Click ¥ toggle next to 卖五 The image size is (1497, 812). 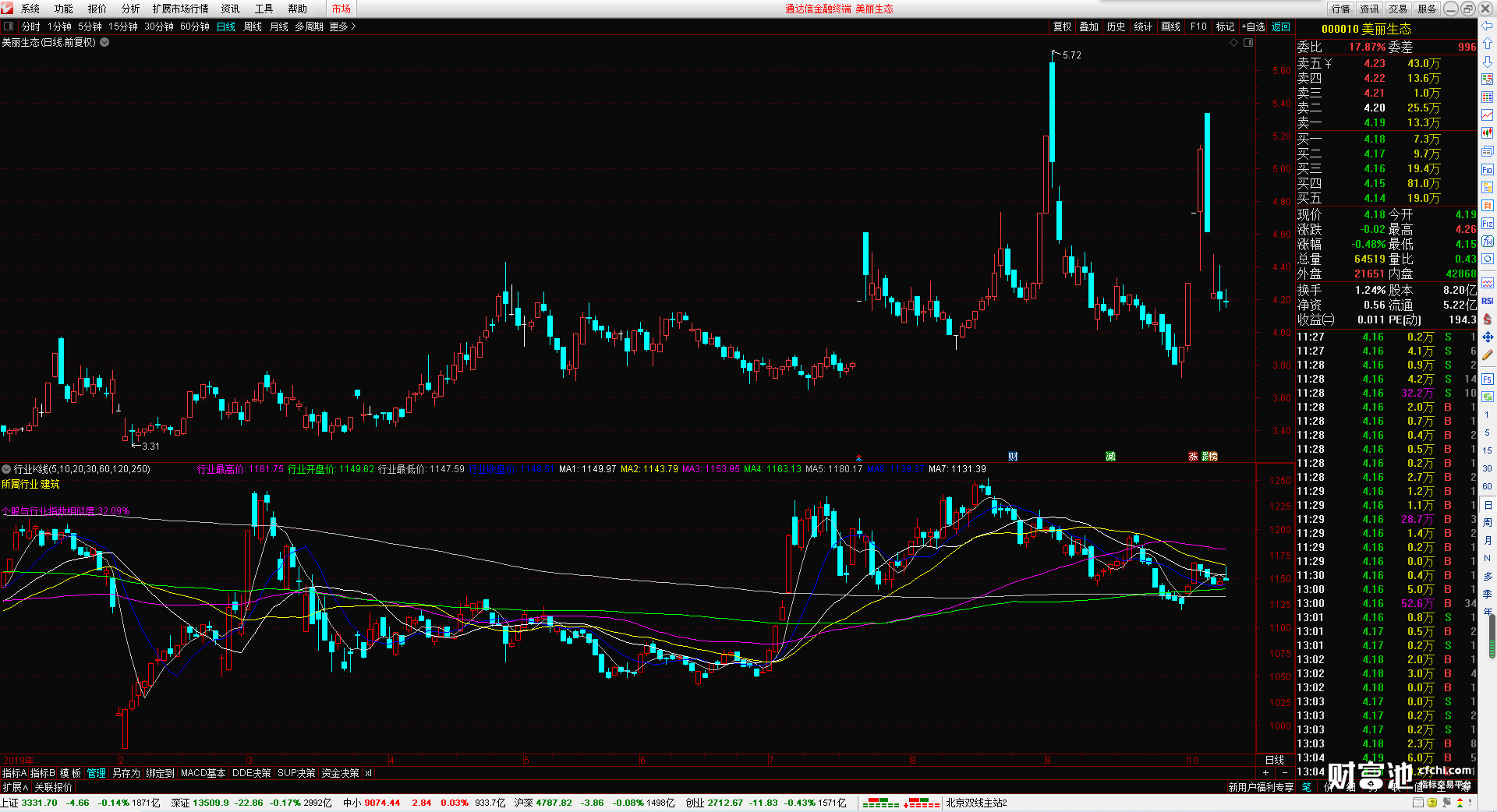pos(1328,63)
